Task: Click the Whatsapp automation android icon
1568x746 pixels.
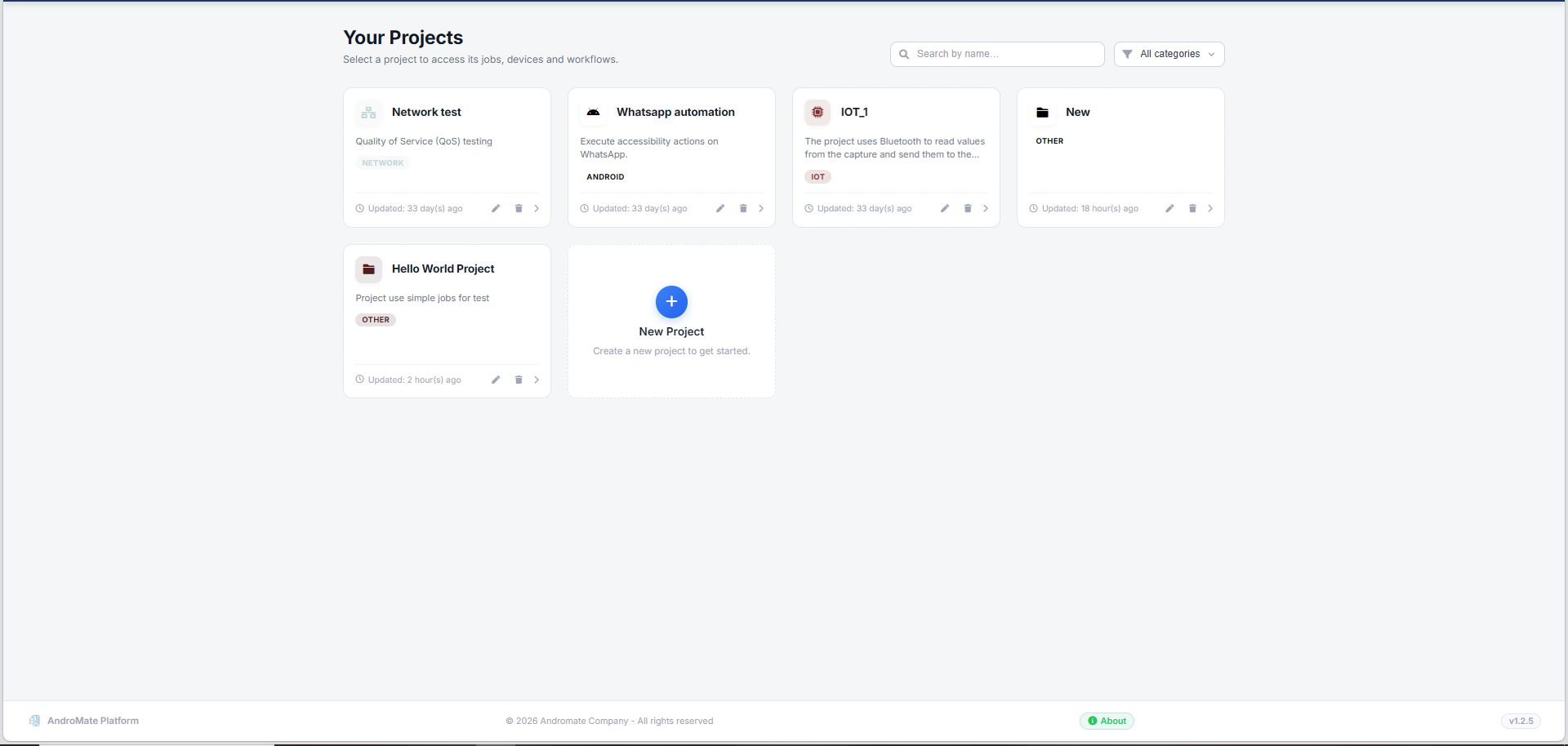Action: tap(594, 113)
